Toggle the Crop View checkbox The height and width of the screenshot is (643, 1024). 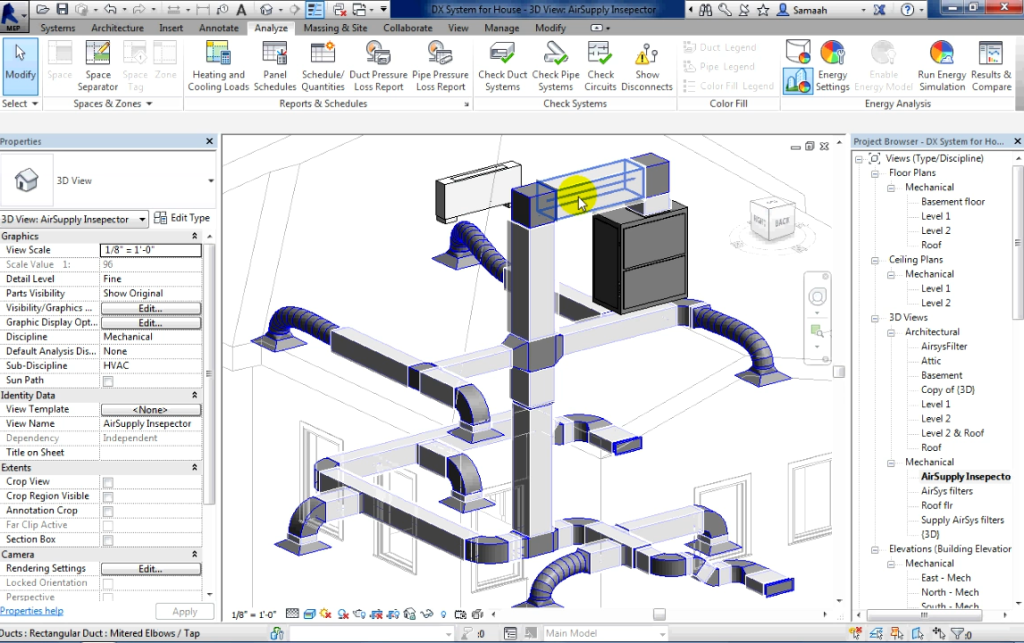click(108, 482)
